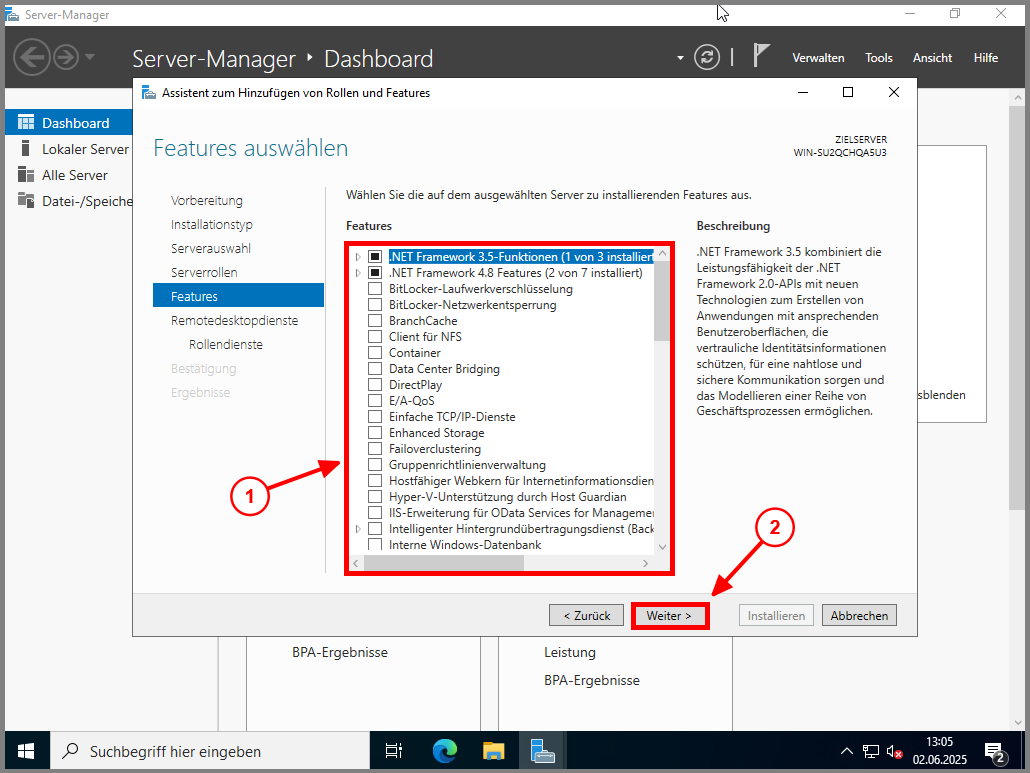Open the Tools menu

click(x=879, y=58)
